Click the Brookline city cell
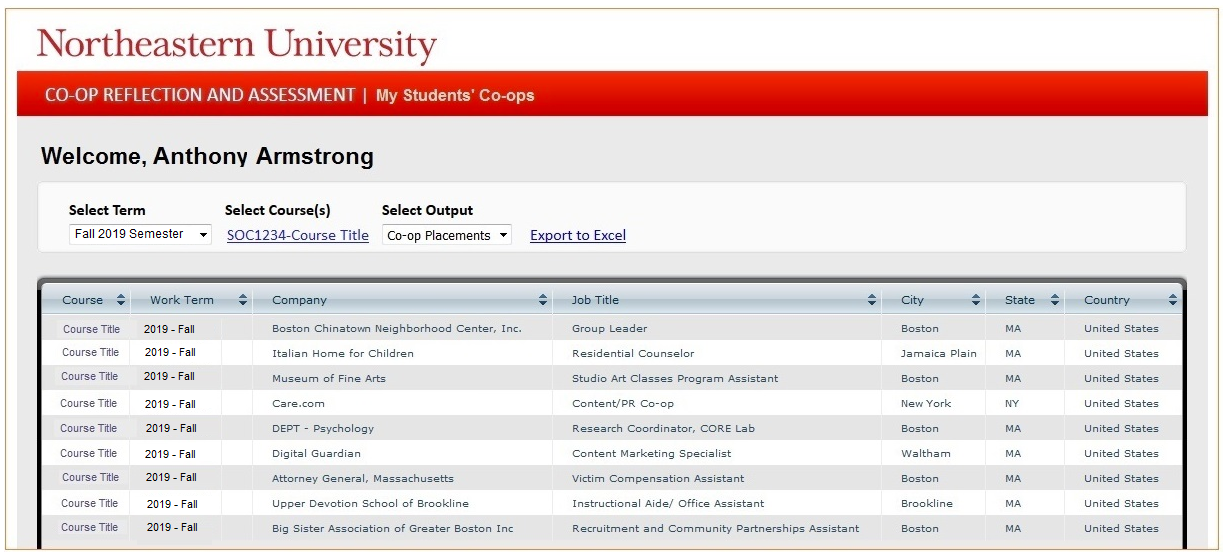 pos(927,503)
